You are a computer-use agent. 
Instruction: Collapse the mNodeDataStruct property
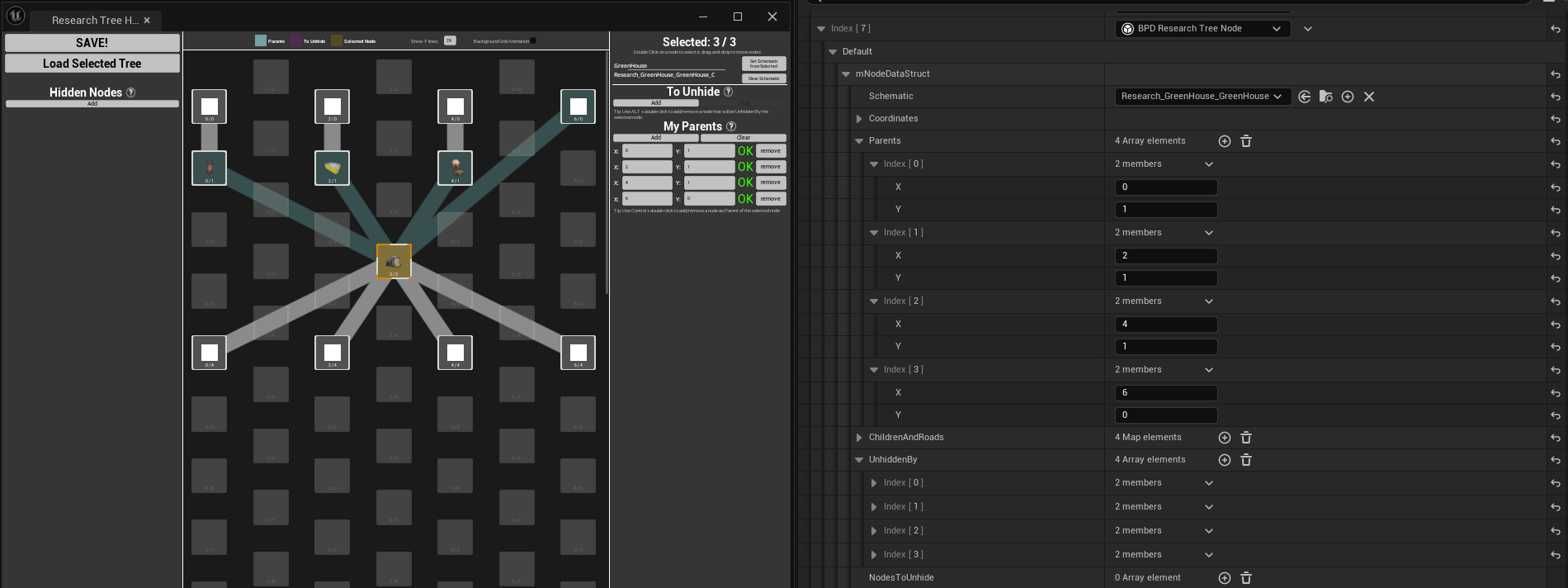click(846, 74)
